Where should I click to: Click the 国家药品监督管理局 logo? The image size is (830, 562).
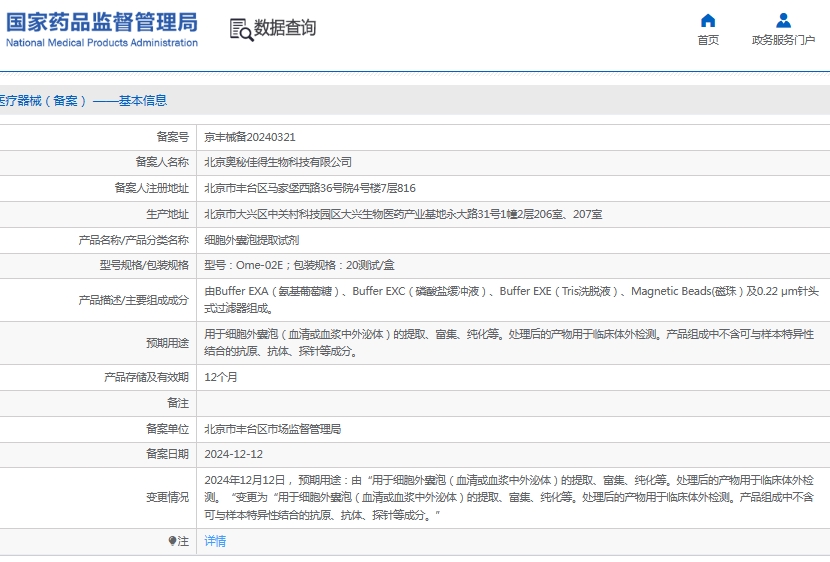pos(102,23)
